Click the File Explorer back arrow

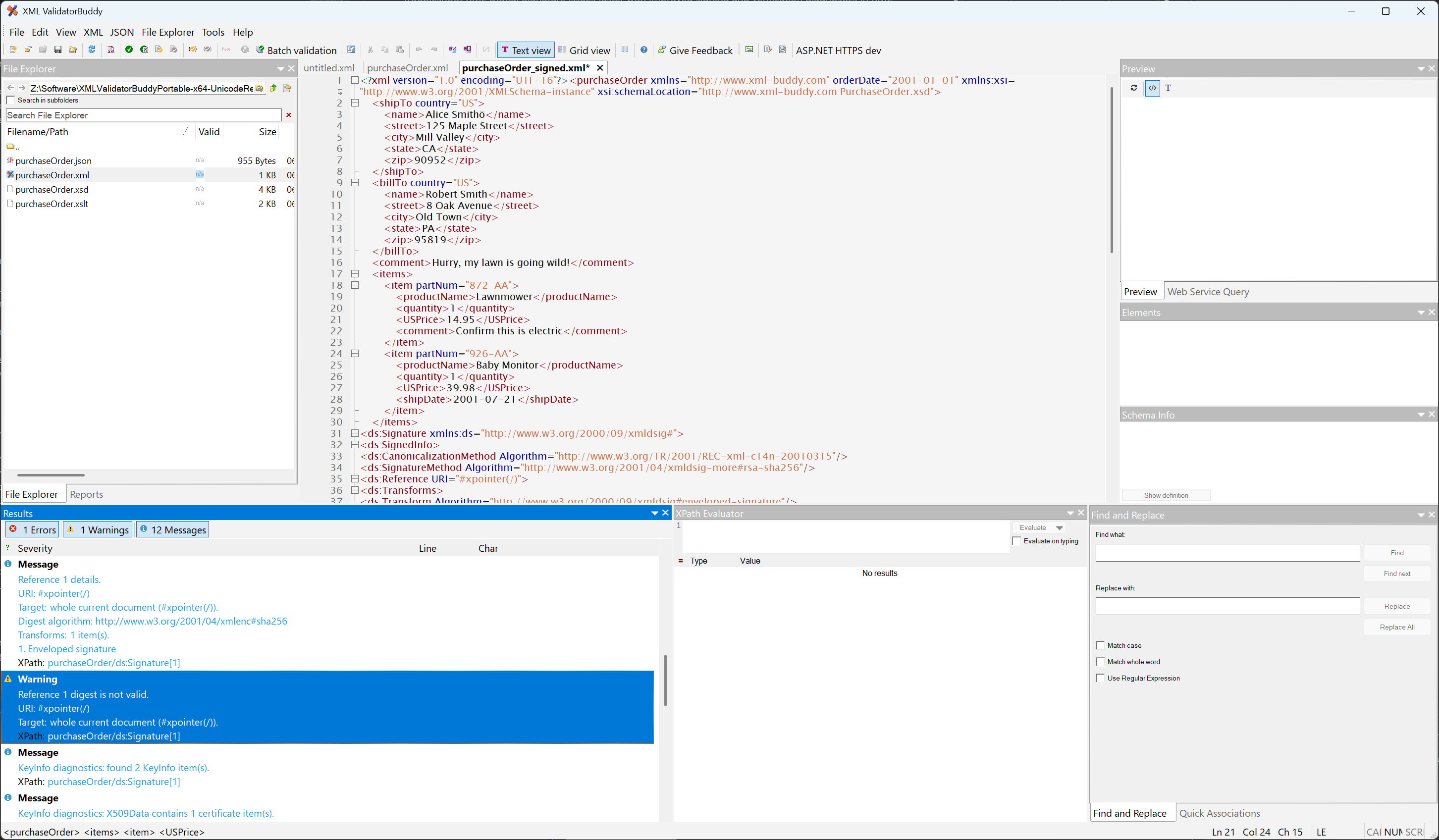[10, 88]
